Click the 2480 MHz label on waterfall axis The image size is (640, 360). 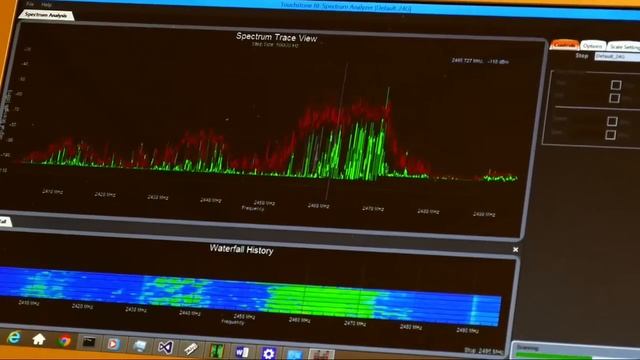click(x=411, y=327)
